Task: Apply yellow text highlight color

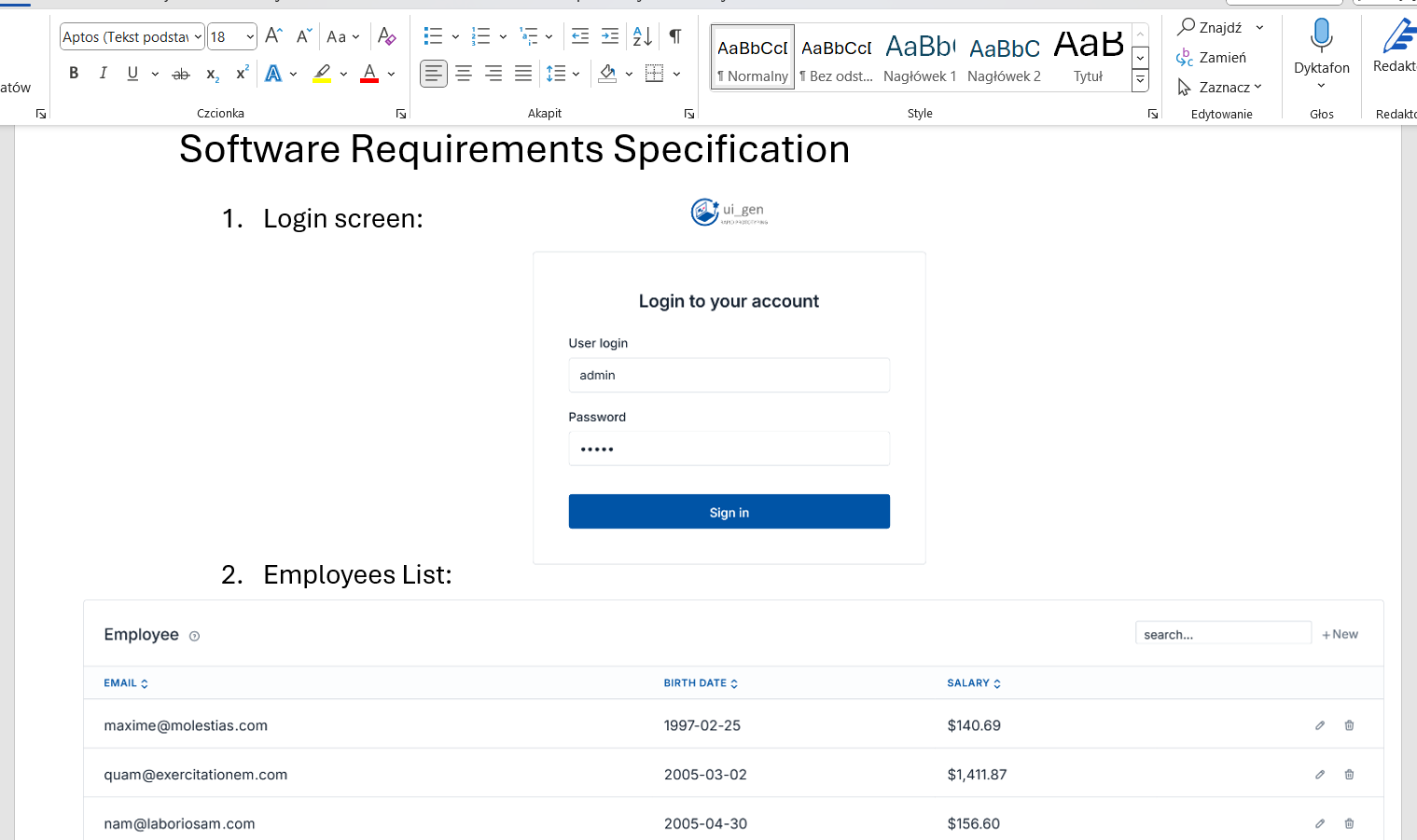Action: (x=322, y=74)
